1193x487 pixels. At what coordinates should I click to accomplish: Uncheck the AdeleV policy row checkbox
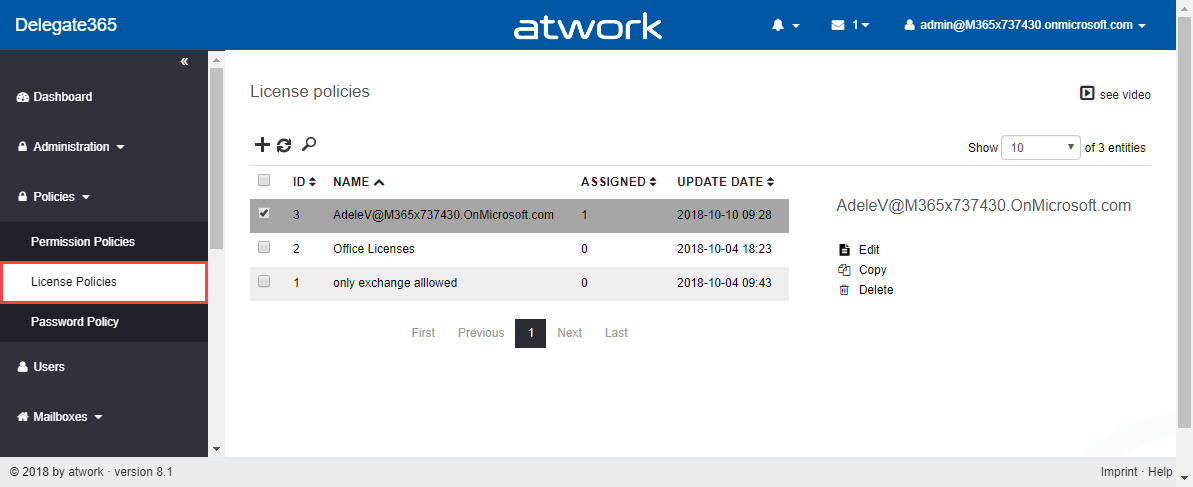point(264,213)
